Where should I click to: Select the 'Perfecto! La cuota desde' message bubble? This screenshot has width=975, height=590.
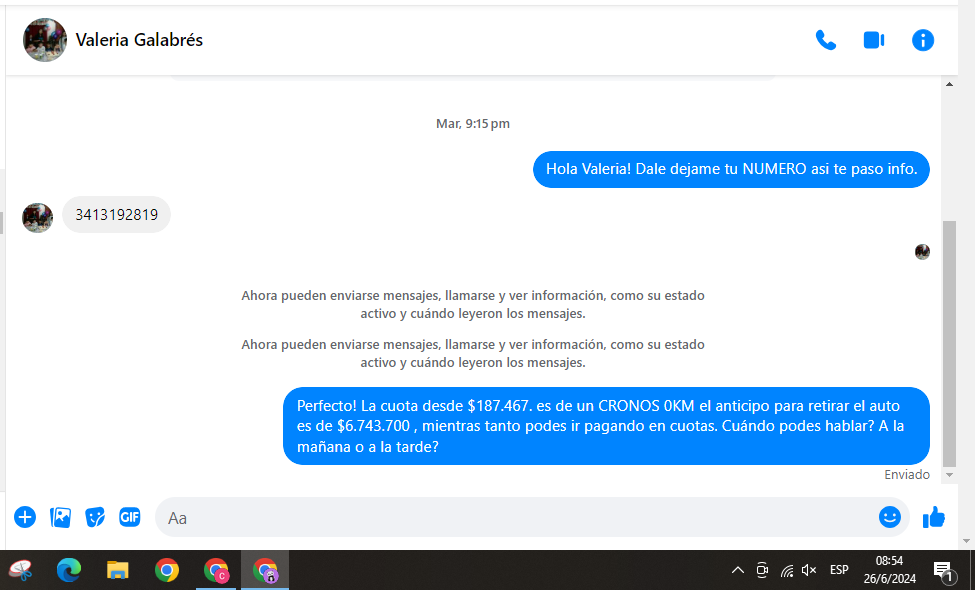[x=606, y=426]
